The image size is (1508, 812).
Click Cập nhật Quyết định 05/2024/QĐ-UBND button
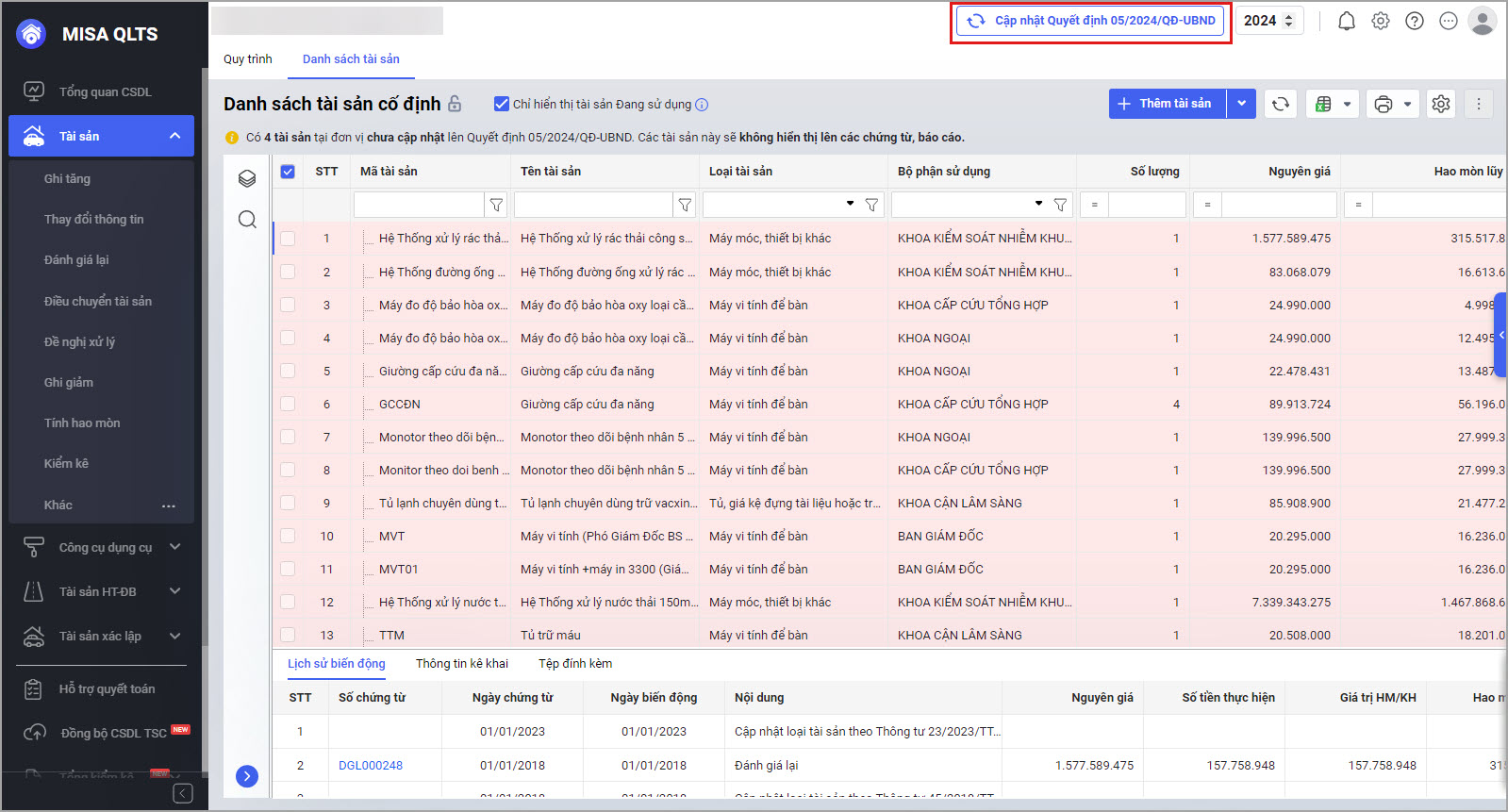[1091, 21]
